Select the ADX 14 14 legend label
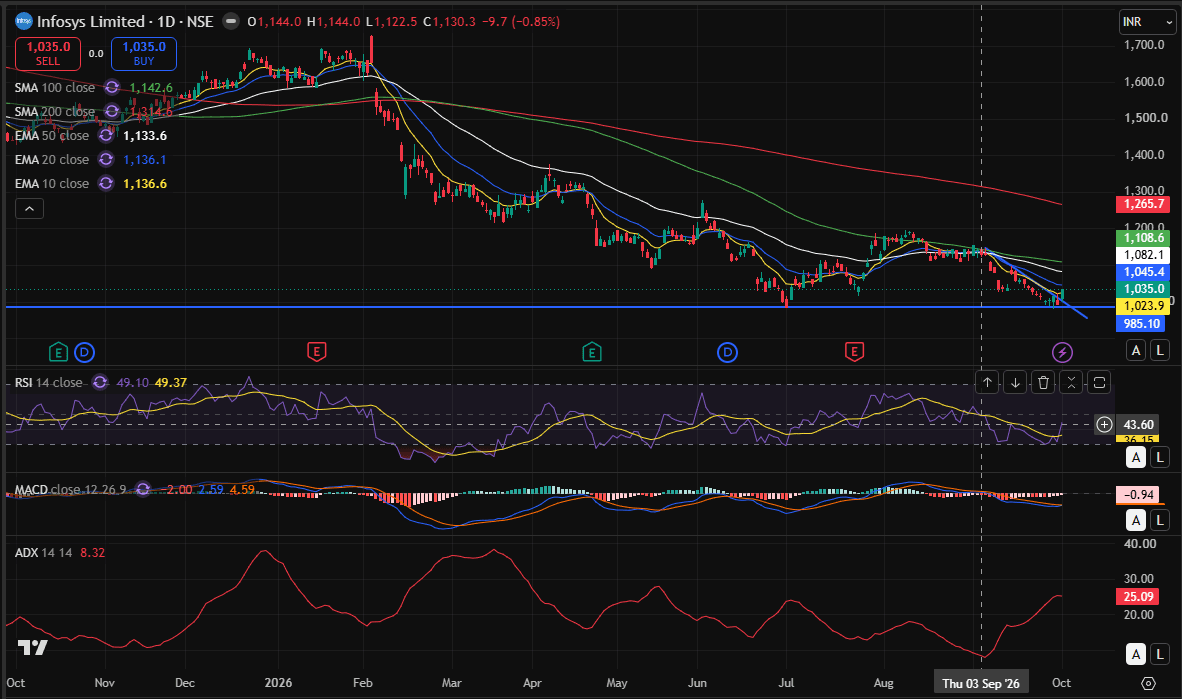 [x=44, y=553]
